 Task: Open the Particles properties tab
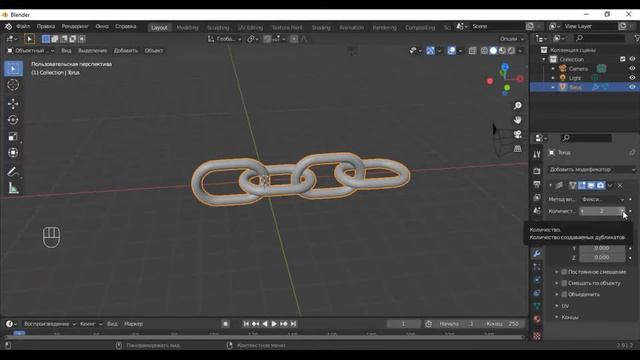click(x=537, y=267)
